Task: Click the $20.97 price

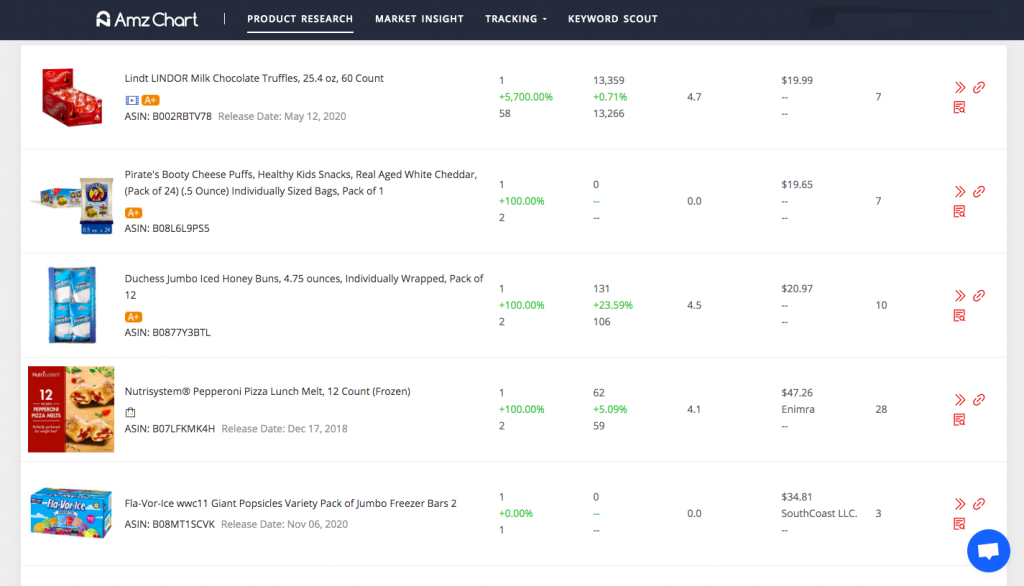Action: (797, 289)
